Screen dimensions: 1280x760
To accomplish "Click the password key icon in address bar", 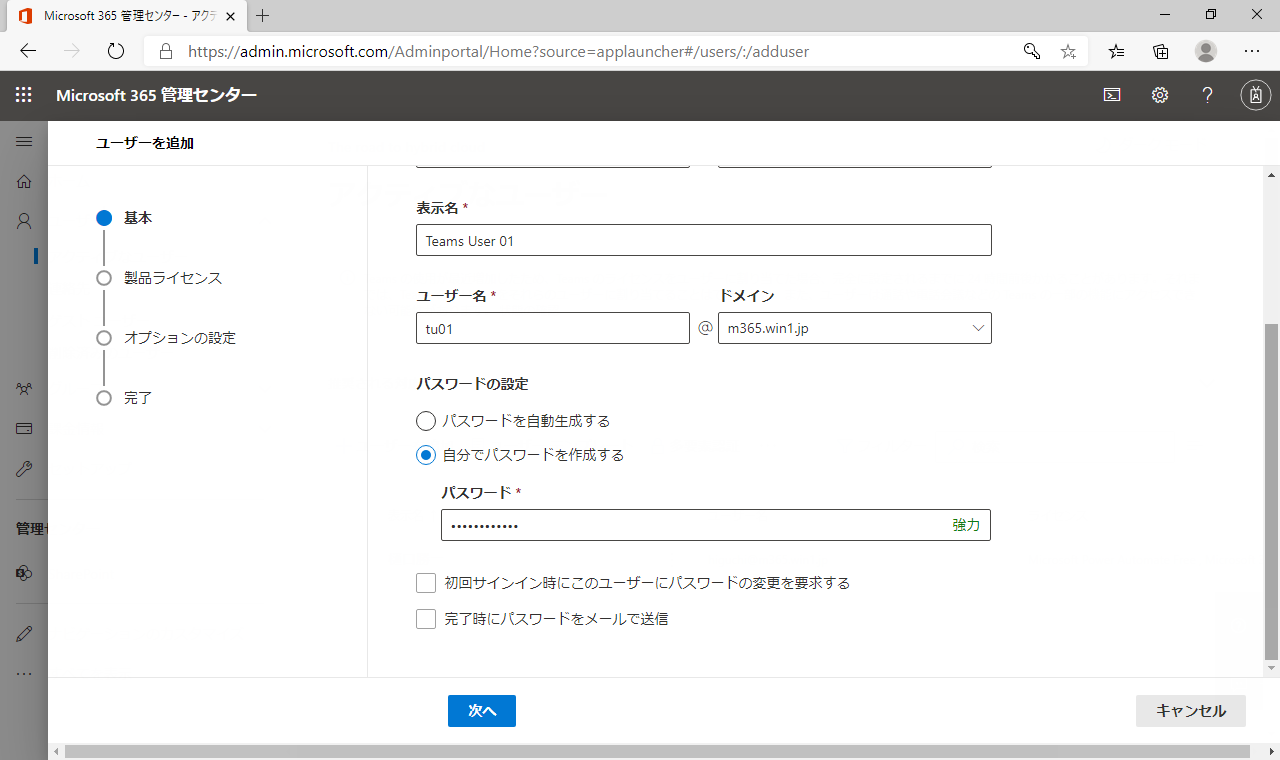I will pos(1032,51).
